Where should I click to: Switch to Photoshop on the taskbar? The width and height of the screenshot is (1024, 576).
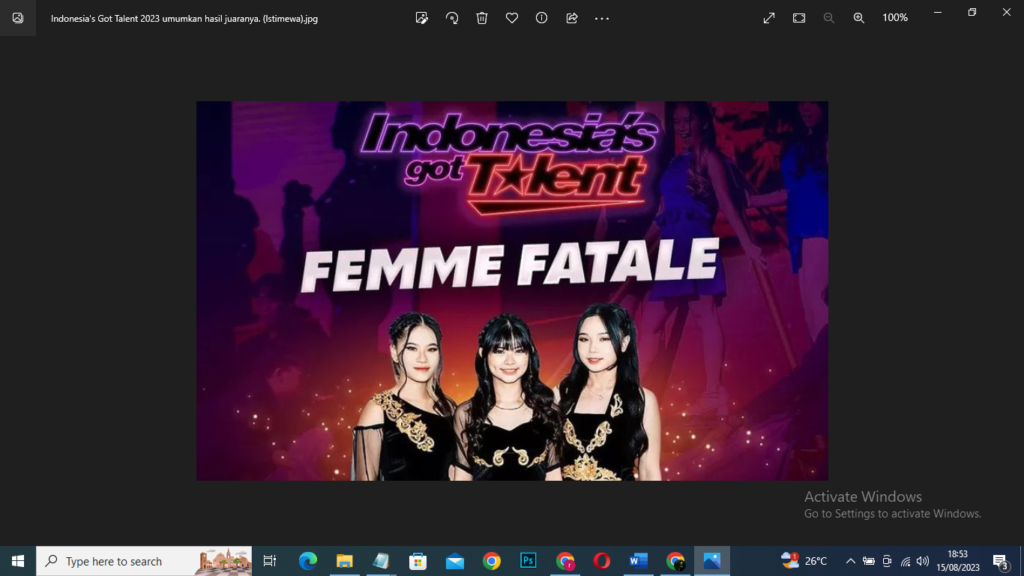[x=528, y=561]
